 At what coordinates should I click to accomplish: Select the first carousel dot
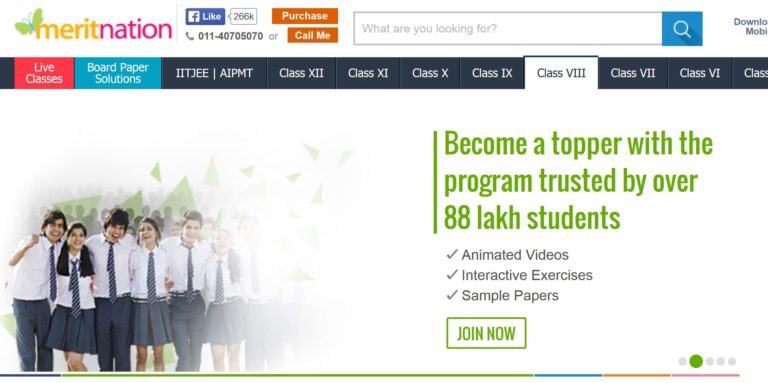(x=683, y=361)
